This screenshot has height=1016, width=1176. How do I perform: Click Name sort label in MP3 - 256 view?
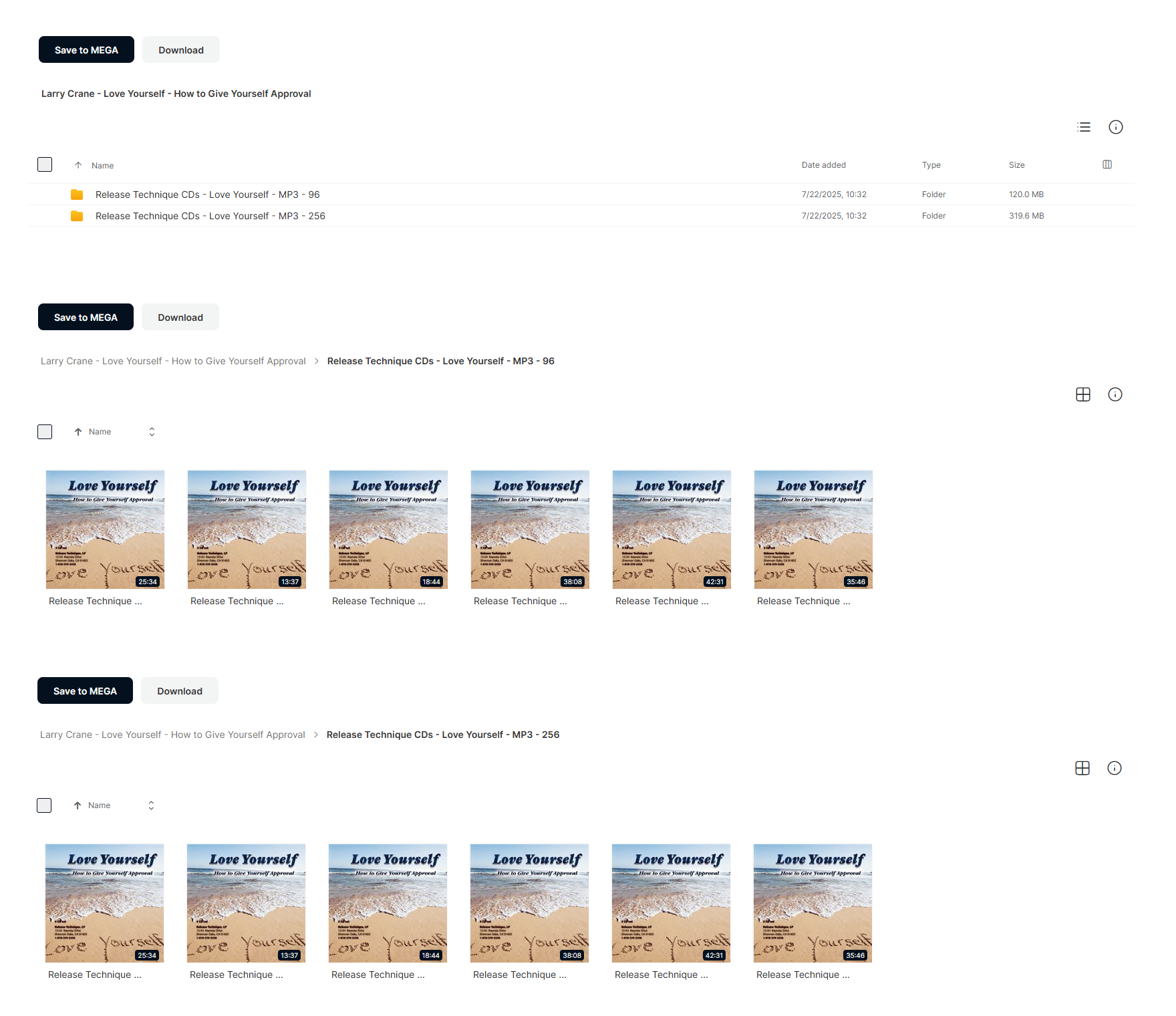click(100, 805)
